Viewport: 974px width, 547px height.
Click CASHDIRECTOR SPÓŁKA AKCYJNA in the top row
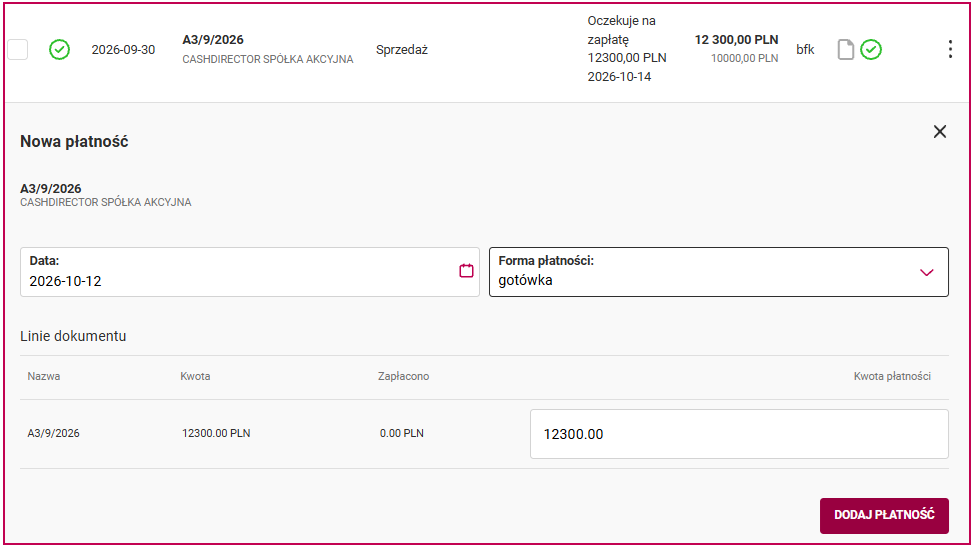click(x=268, y=60)
